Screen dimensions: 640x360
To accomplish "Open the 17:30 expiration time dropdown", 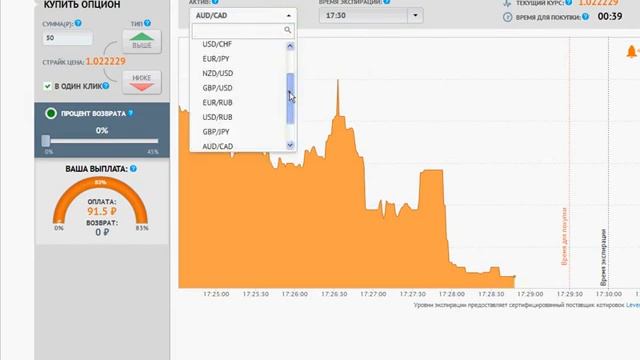I will (x=415, y=16).
